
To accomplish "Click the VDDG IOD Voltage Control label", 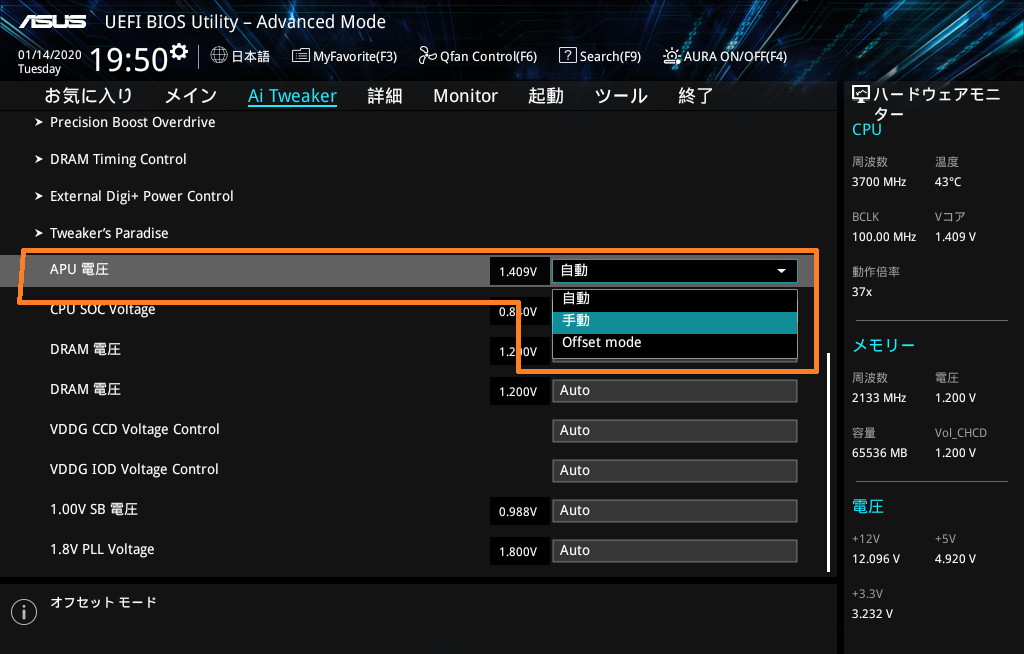I will click(134, 469).
